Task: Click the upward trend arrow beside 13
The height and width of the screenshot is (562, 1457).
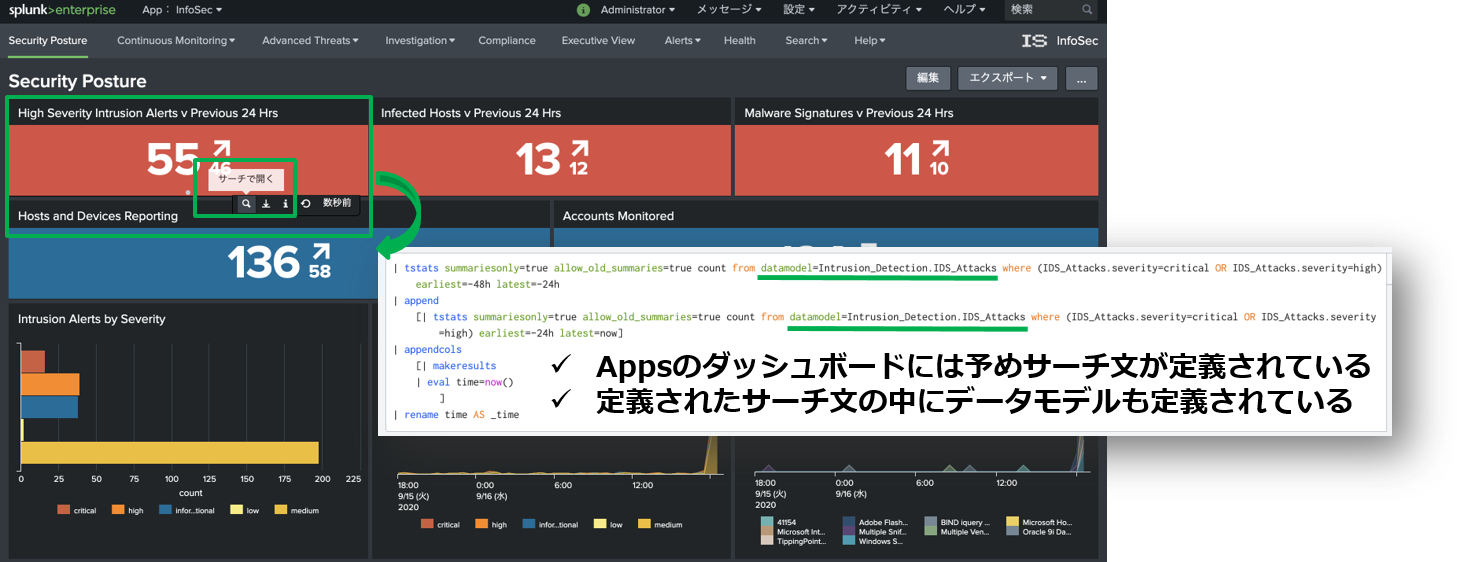Action: point(578,150)
